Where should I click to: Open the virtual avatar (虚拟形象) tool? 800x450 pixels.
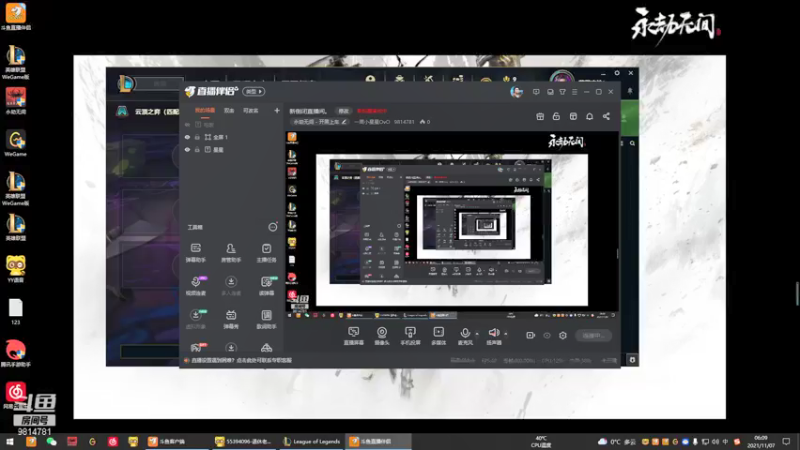pyautogui.click(x=195, y=319)
